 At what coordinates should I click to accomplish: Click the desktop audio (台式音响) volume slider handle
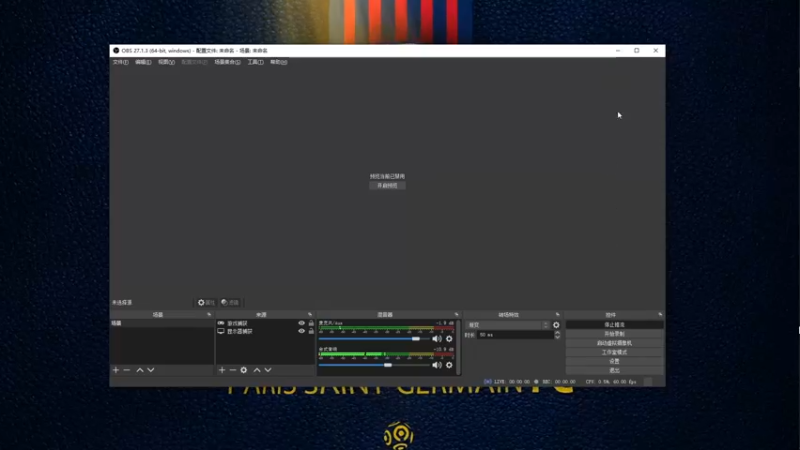(x=388, y=365)
